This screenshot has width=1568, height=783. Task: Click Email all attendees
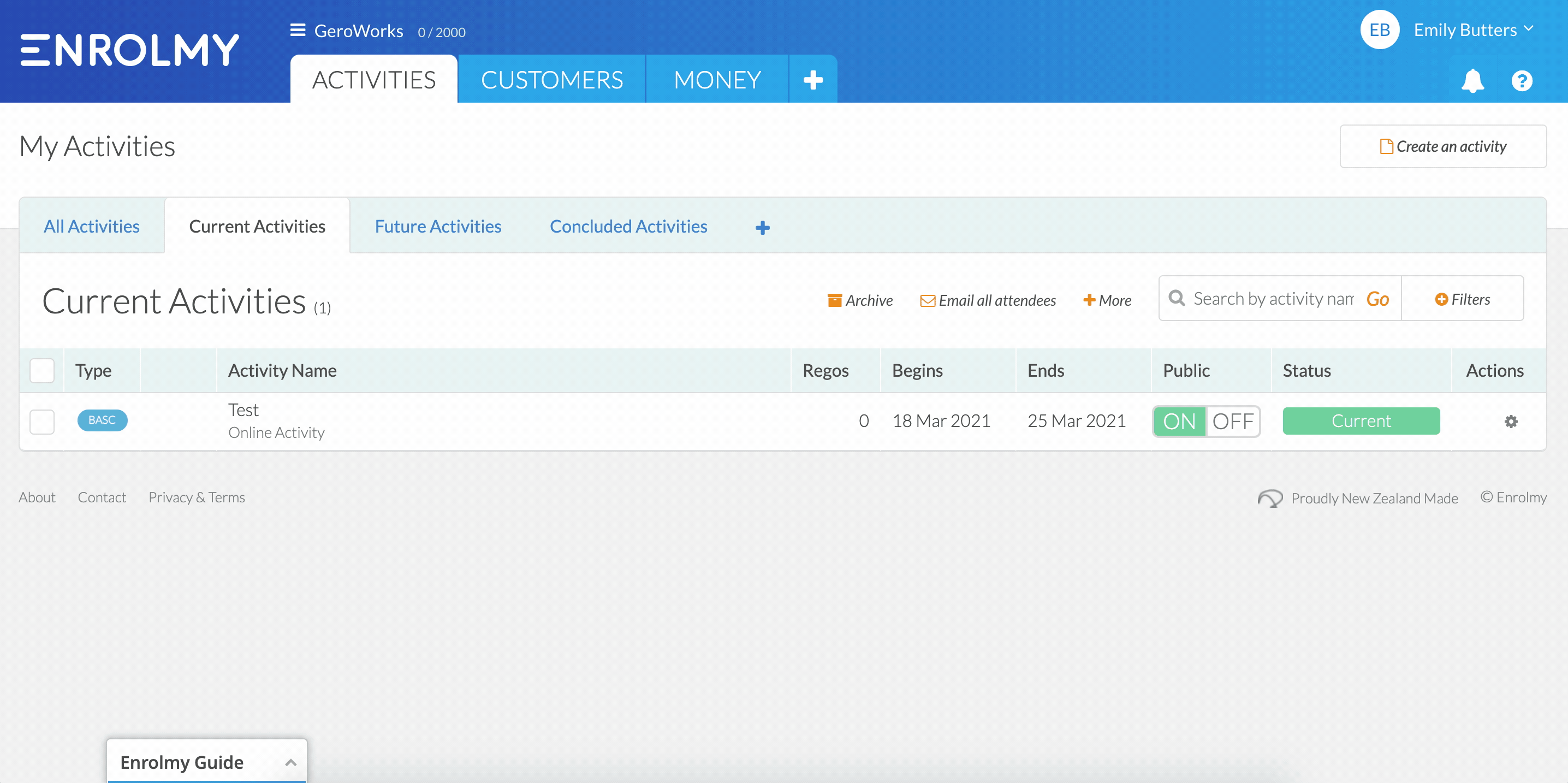click(988, 300)
